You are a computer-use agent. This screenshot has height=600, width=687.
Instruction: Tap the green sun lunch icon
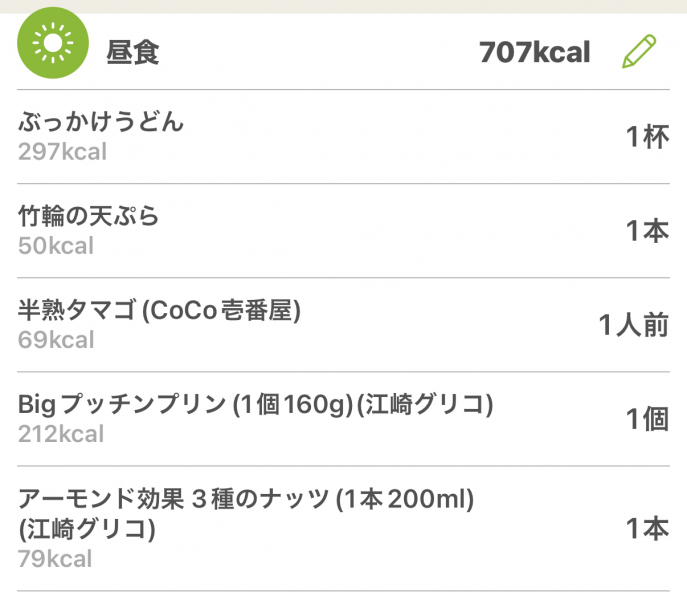48,46
